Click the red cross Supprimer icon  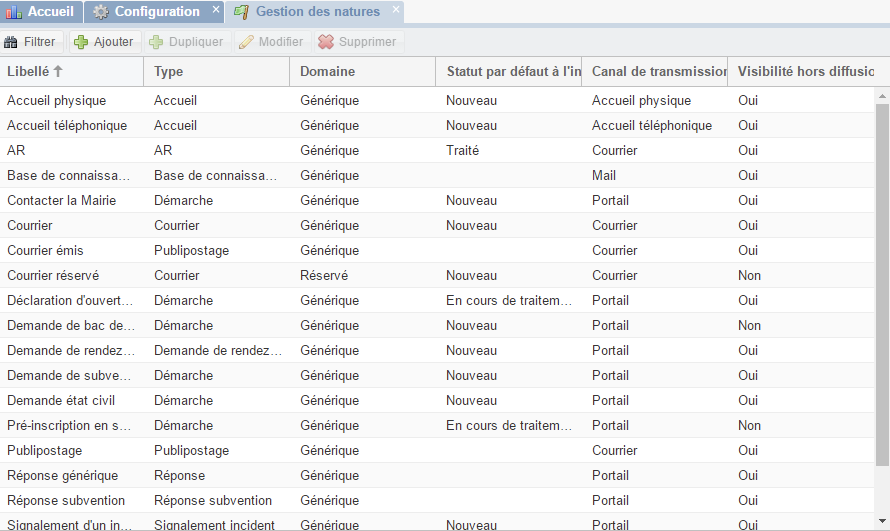coord(325,42)
